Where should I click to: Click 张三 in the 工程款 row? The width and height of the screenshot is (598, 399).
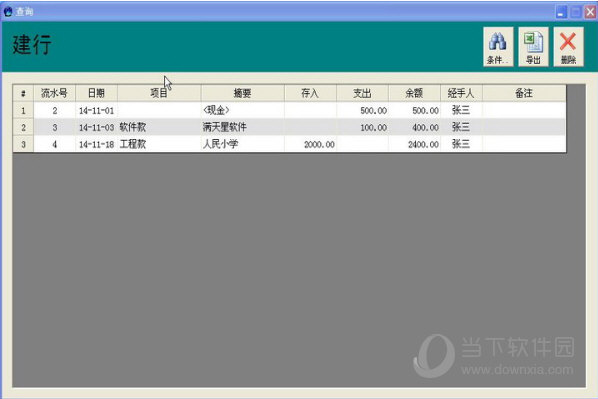pos(461,144)
